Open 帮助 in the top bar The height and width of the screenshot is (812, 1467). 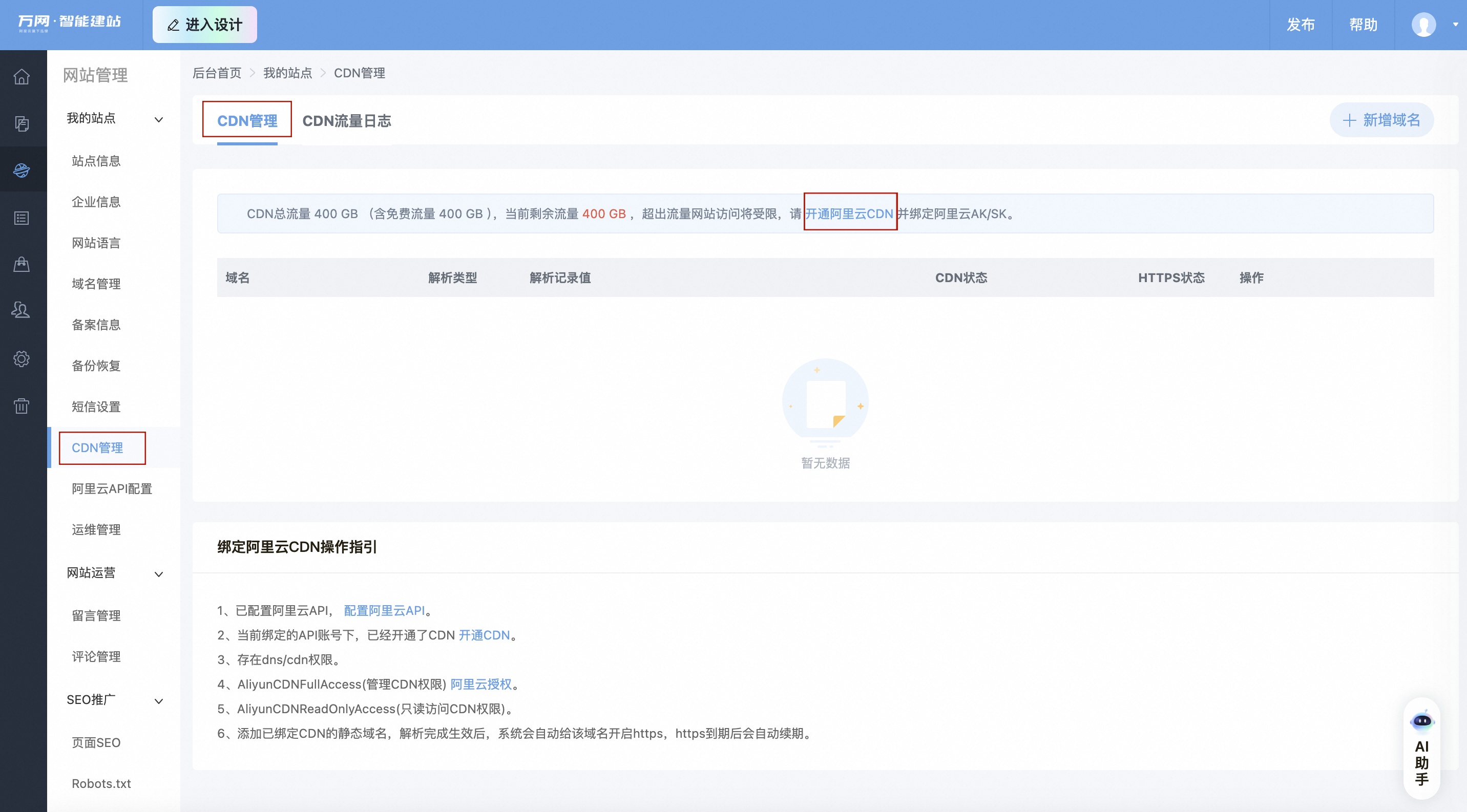(1364, 25)
